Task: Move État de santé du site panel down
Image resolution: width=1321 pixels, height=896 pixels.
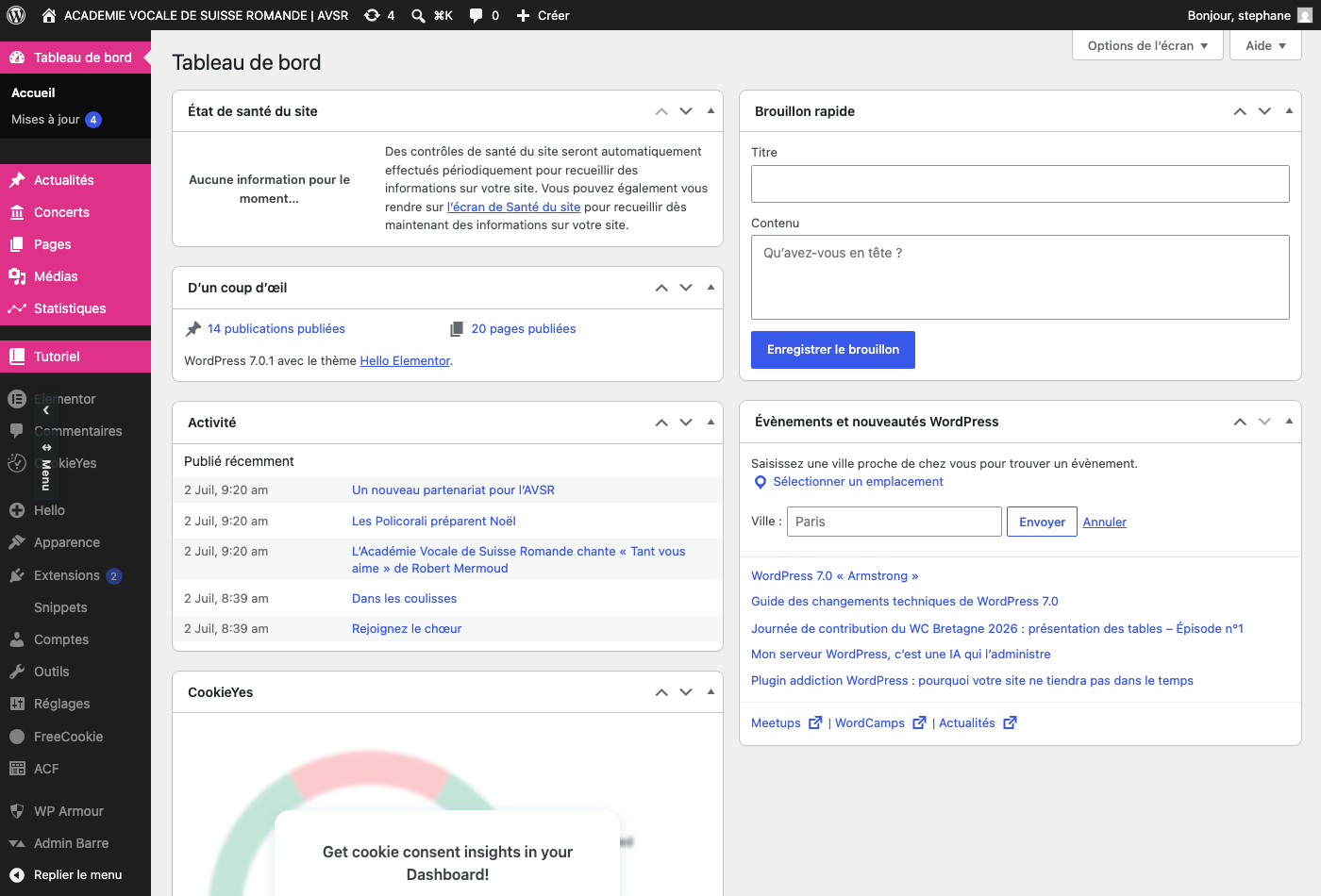Action: 686,111
